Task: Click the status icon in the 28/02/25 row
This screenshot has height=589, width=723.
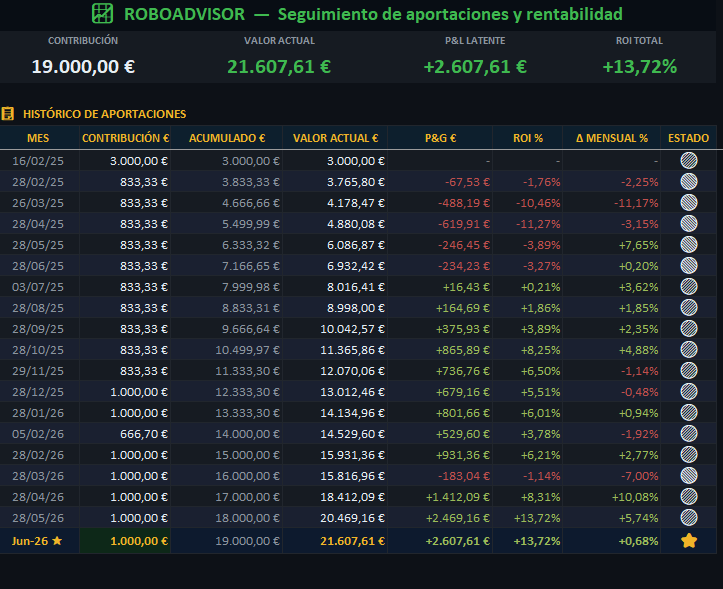Action: [x=689, y=182]
